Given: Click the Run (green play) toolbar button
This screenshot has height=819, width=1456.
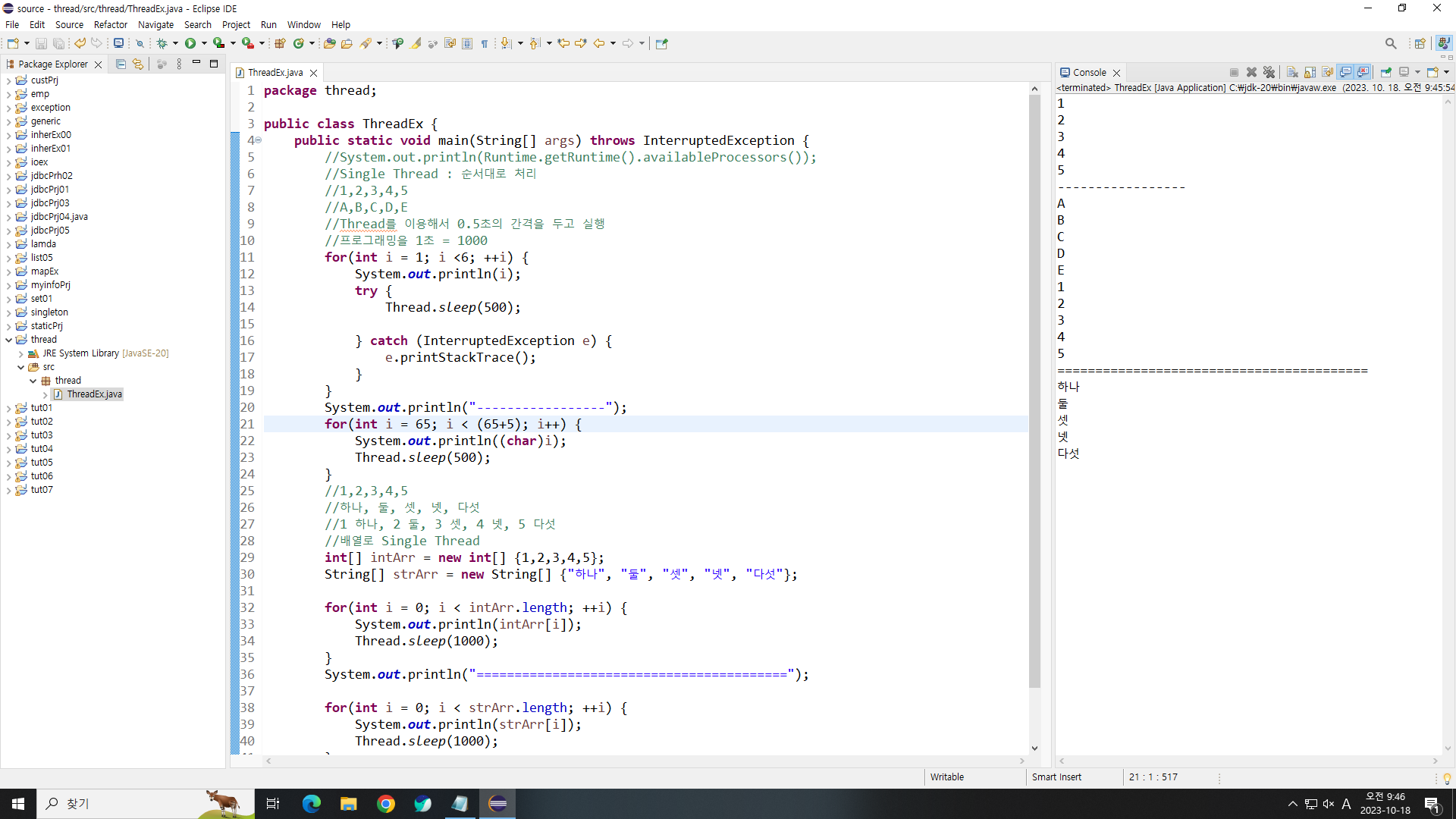Looking at the screenshot, I should tap(190, 43).
